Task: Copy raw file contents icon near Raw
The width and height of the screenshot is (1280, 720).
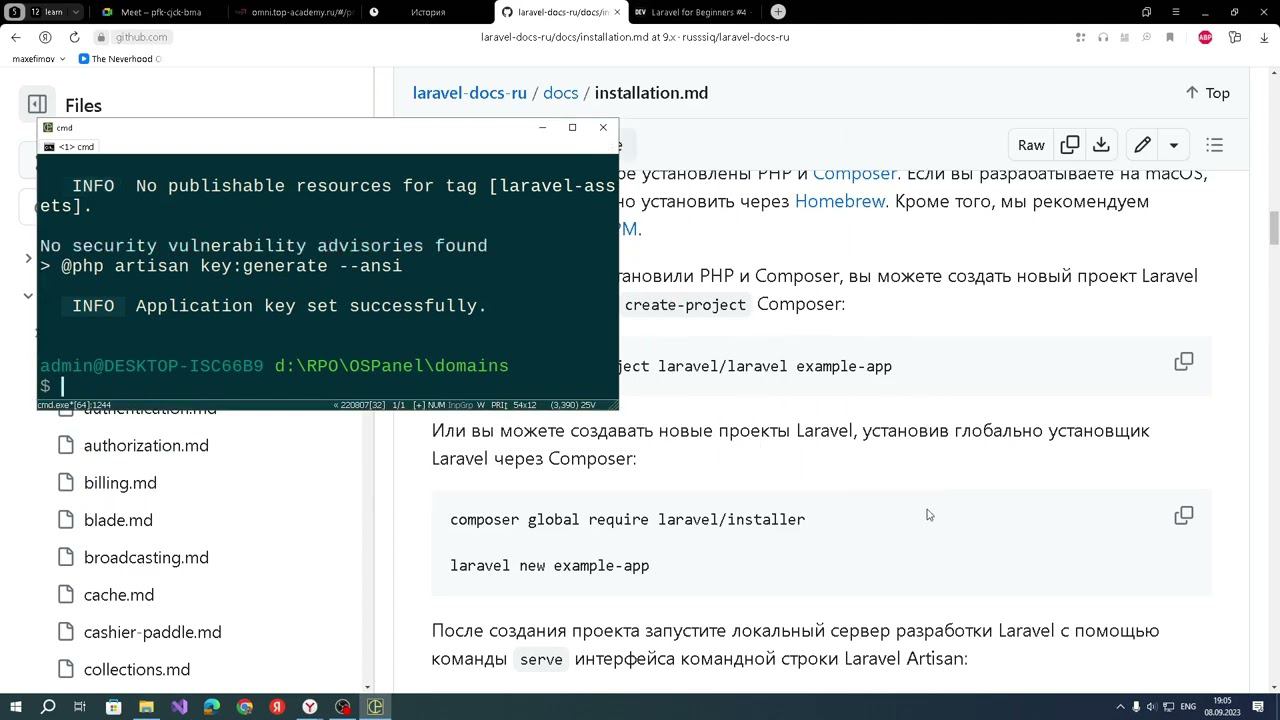Action: tap(1070, 145)
